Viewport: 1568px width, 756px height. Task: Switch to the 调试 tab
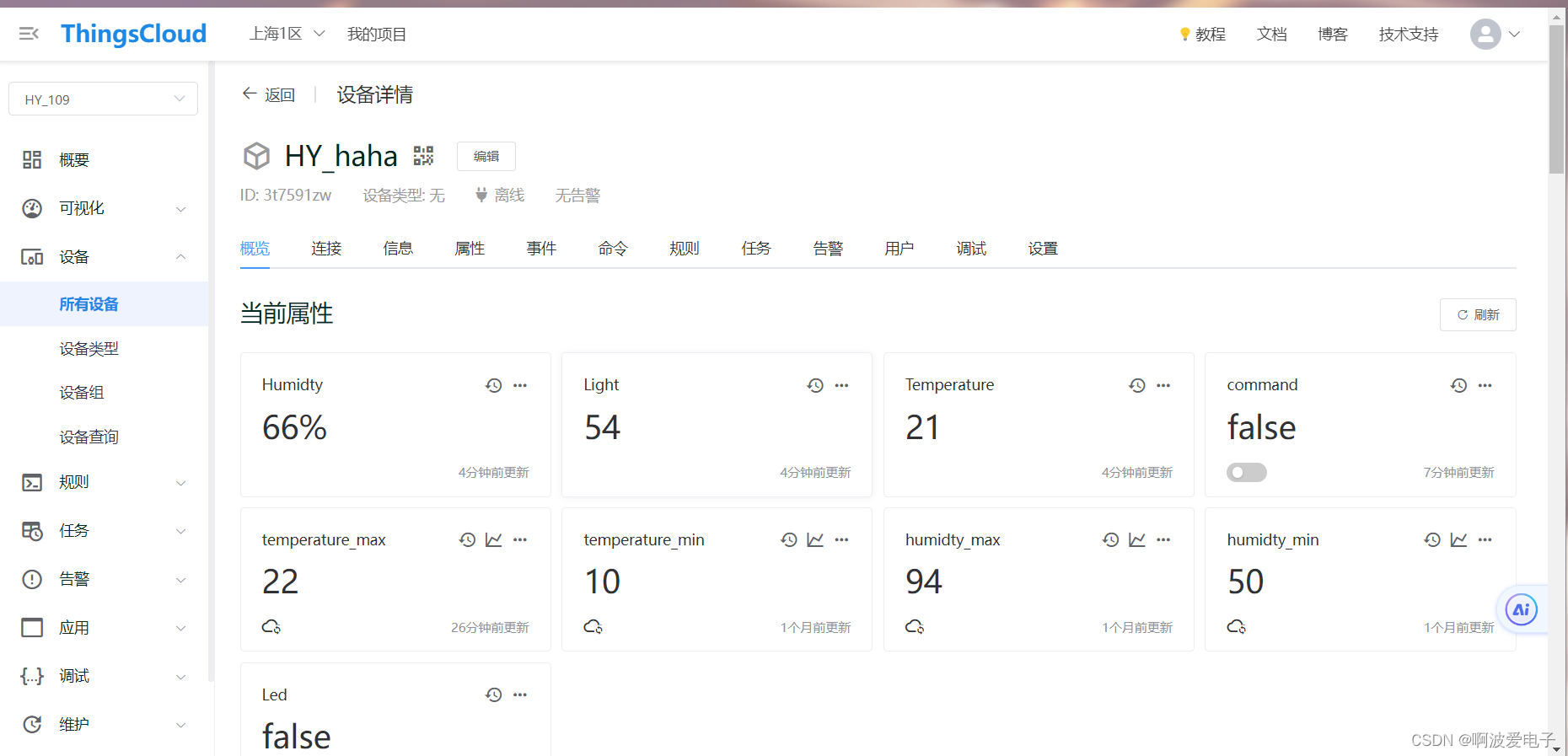[x=971, y=249]
